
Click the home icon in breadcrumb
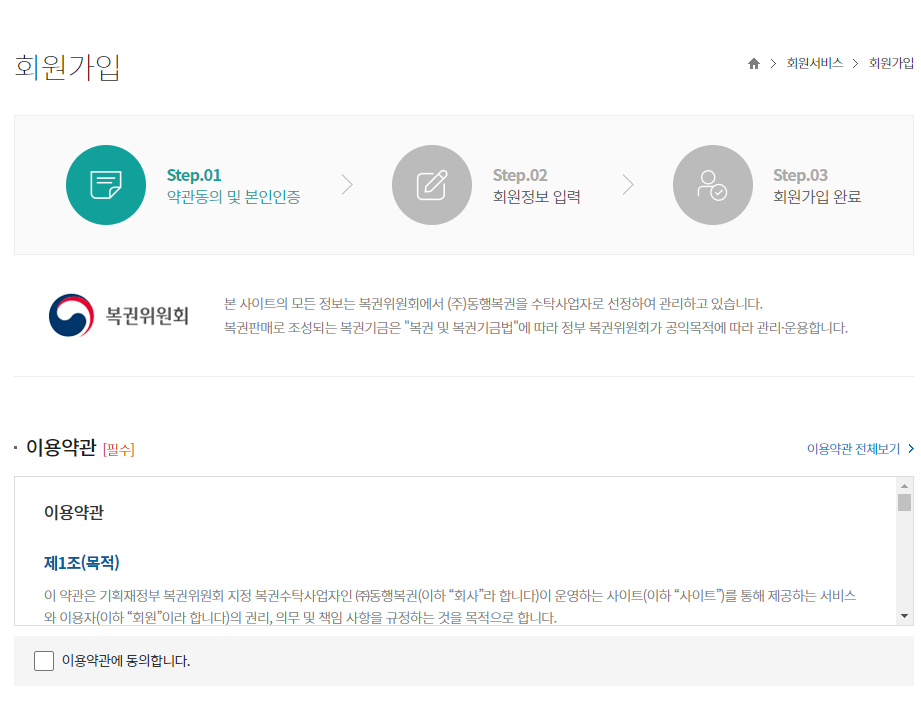754,63
